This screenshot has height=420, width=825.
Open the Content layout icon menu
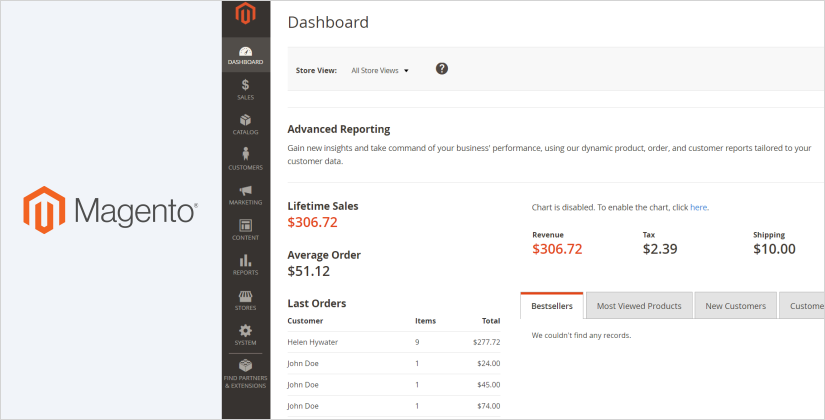(245, 230)
